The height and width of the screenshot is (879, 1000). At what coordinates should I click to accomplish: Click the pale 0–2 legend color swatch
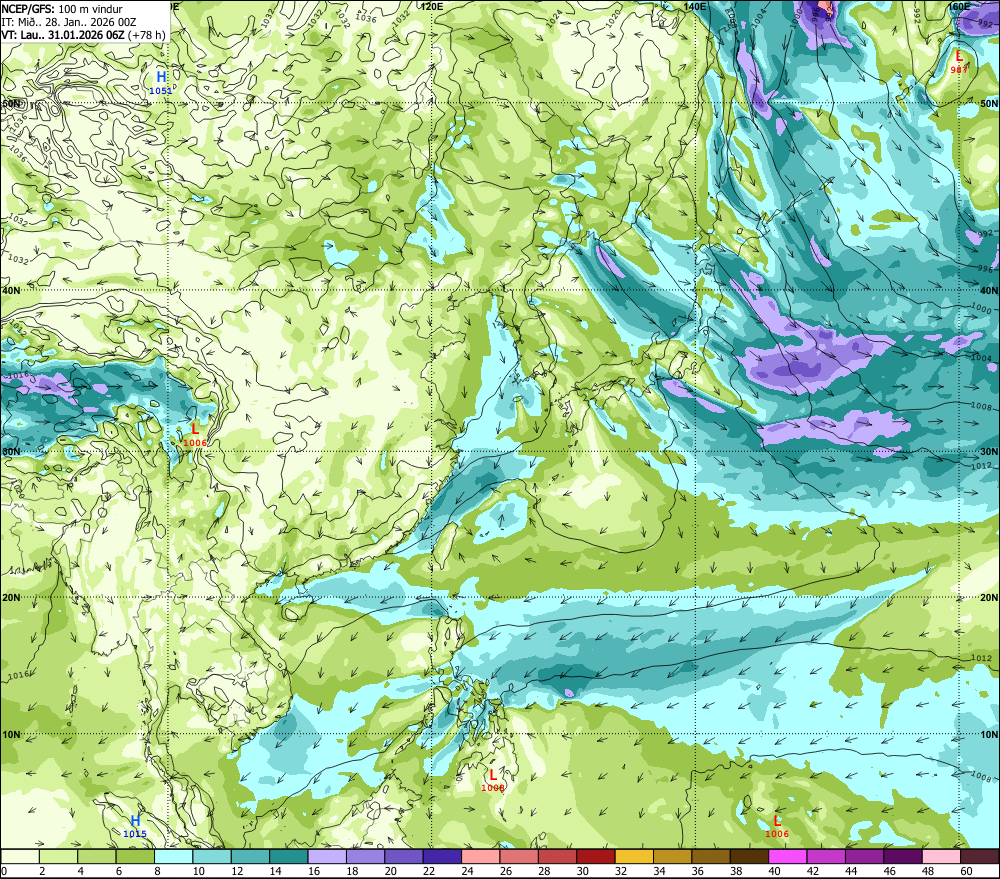[x=20, y=857]
